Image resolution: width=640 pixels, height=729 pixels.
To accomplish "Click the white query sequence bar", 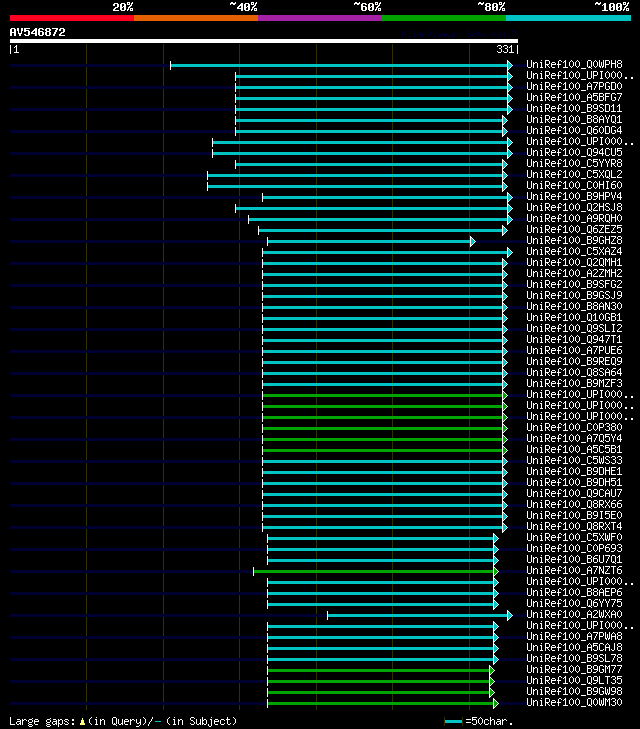I will coord(264,41).
